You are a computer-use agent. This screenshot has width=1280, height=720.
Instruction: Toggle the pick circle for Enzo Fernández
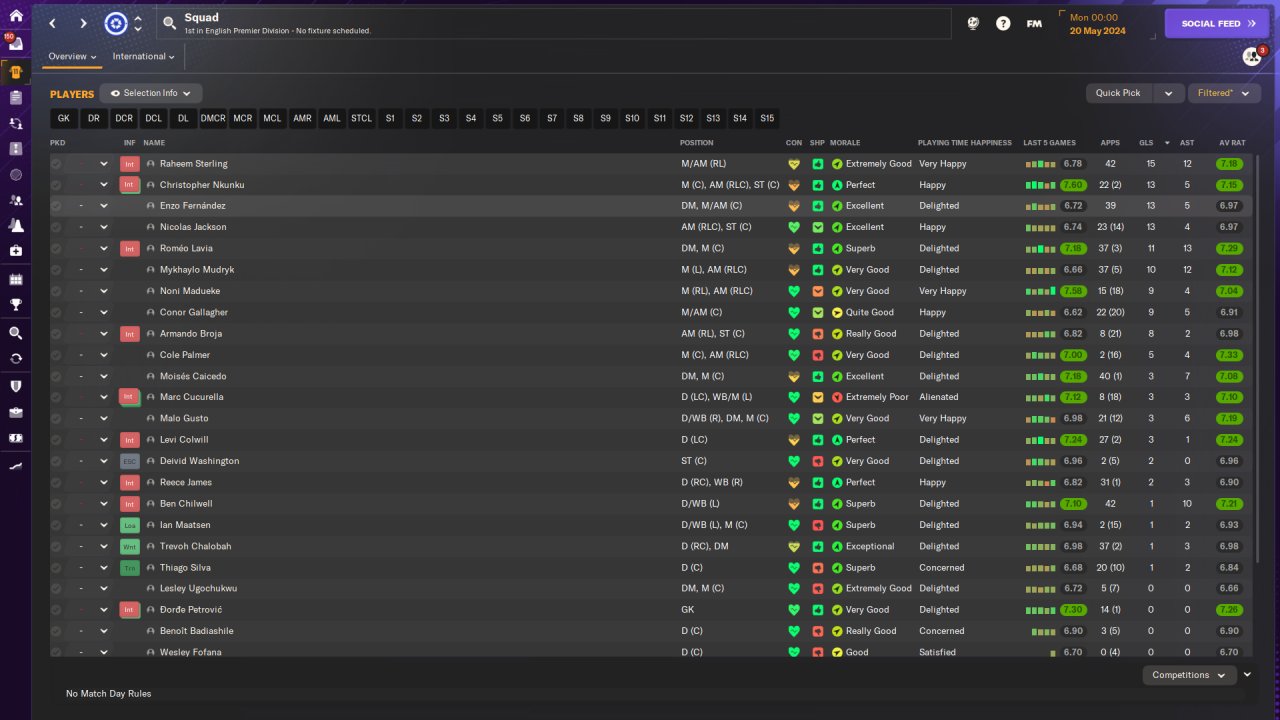coord(56,206)
